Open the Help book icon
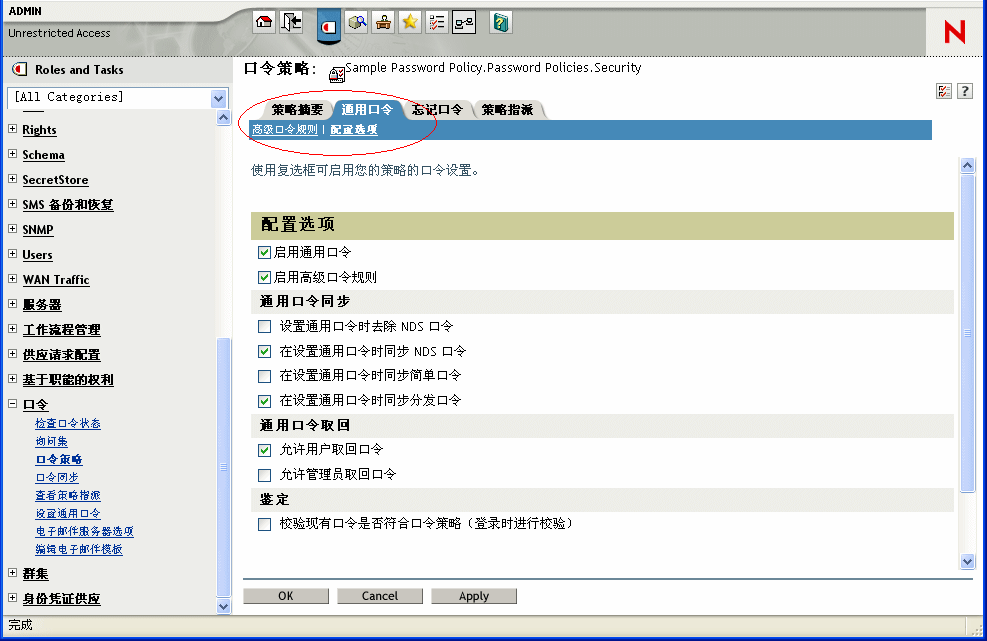Image resolution: width=987 pixels, height=641 pixels. click(x=500, y=23)
